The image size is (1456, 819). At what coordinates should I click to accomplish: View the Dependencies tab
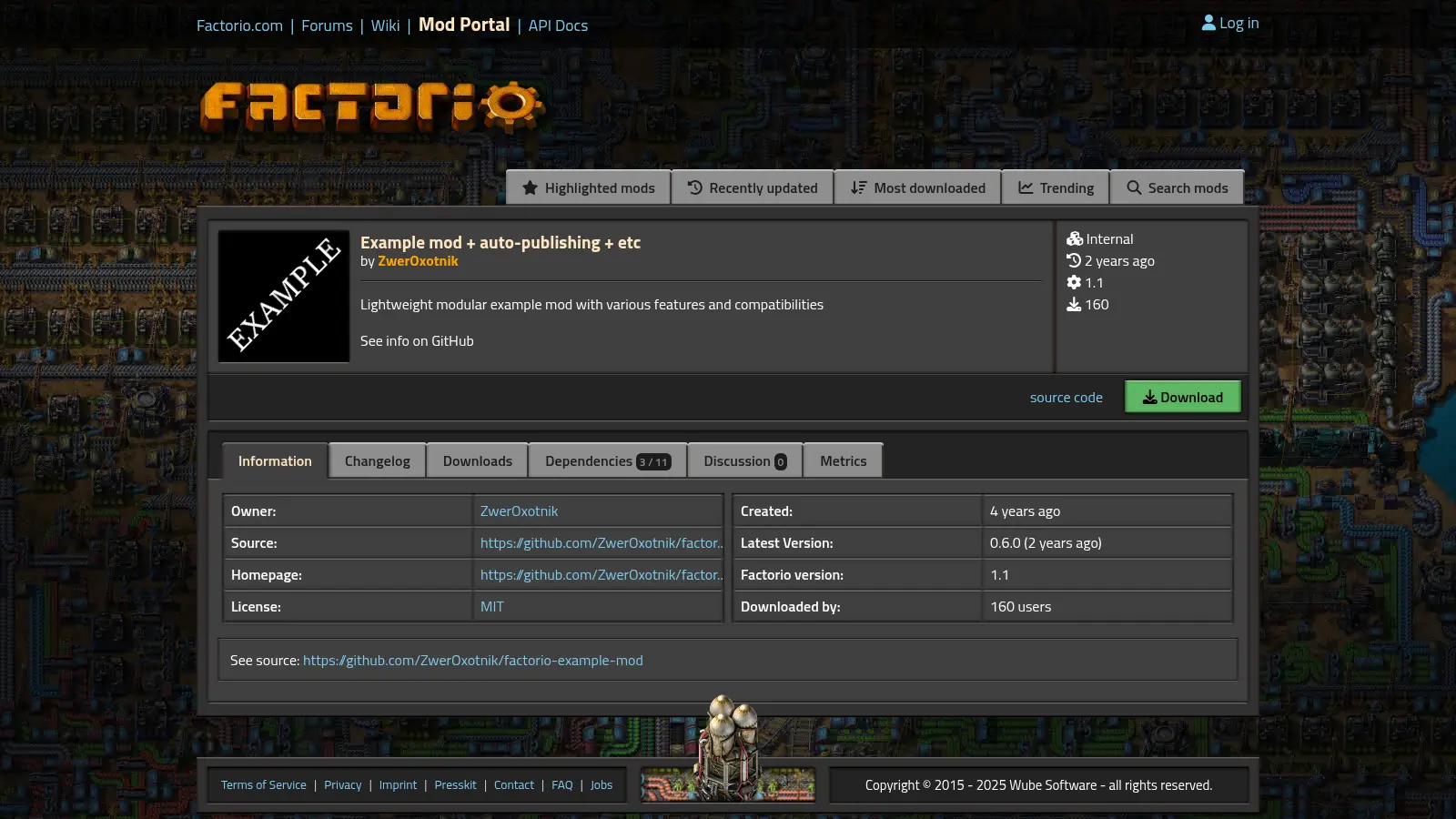coord(608,460)
